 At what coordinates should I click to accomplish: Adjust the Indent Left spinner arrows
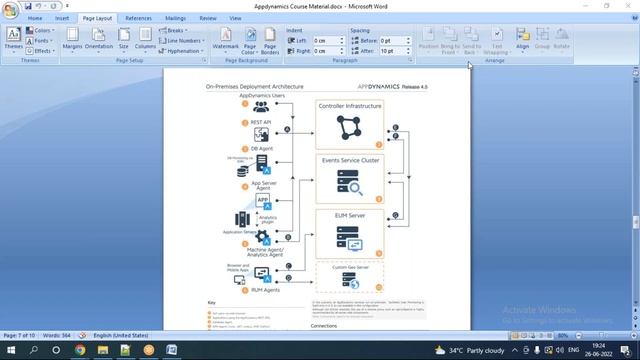tap(342, 41)
